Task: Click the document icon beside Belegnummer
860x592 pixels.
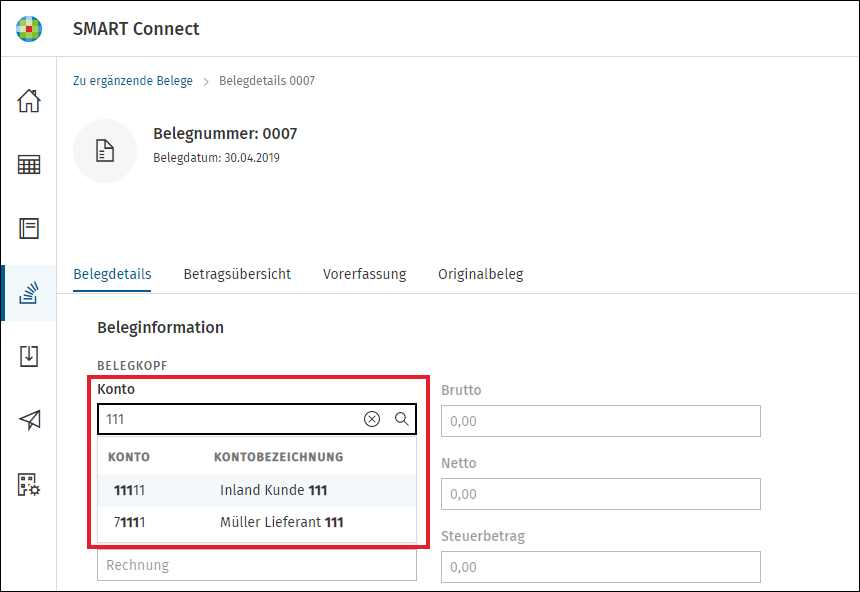Action: (105, 151)
